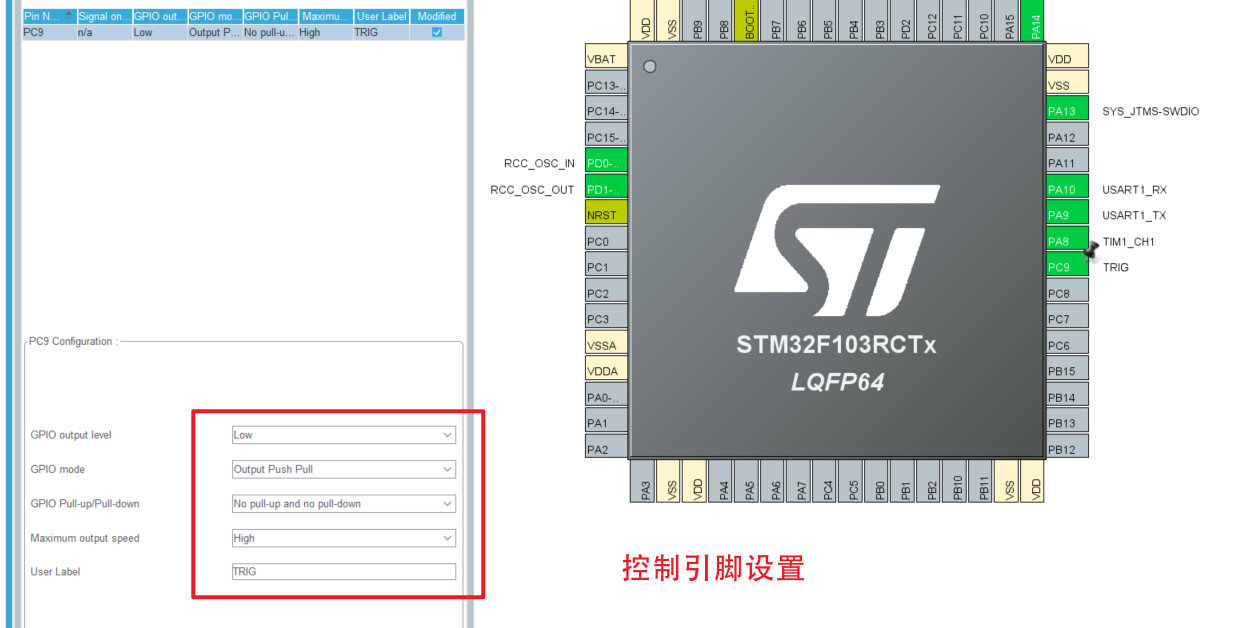The height and width of the screenshot is (628, 1238).
Task: Select the PC9 cell in the pin table
Action: pyautogui.click(x=48, y=32)
